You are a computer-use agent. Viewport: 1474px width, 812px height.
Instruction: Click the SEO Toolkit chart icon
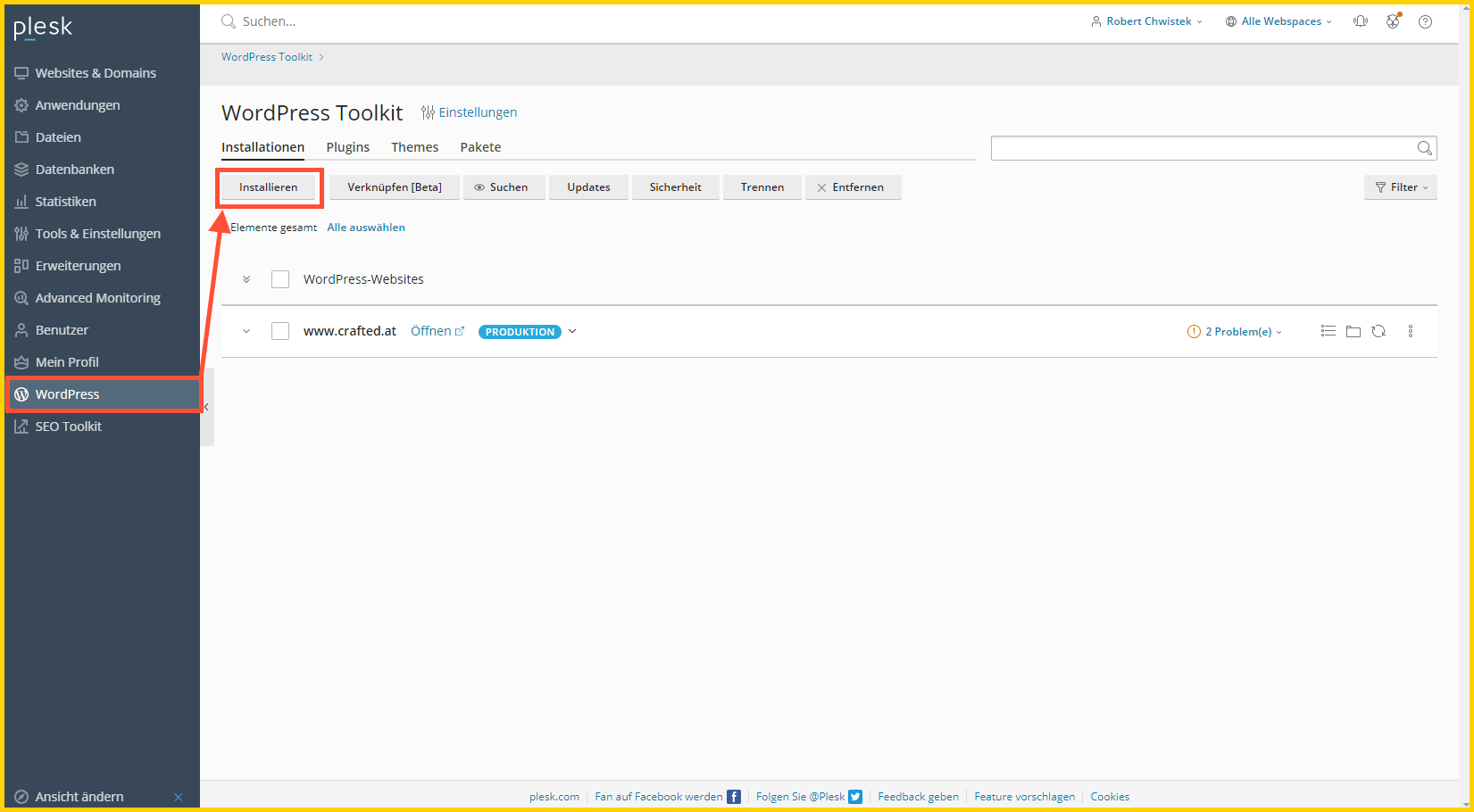(21, 427)
